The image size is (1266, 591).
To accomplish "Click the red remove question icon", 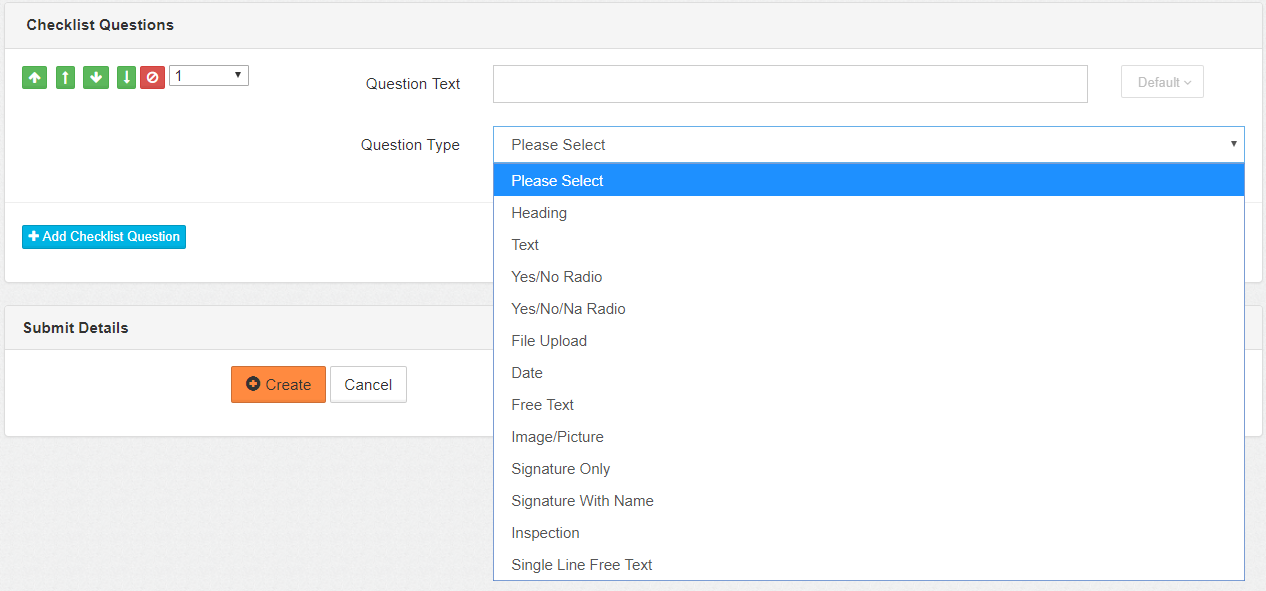I will pos(152,77).
